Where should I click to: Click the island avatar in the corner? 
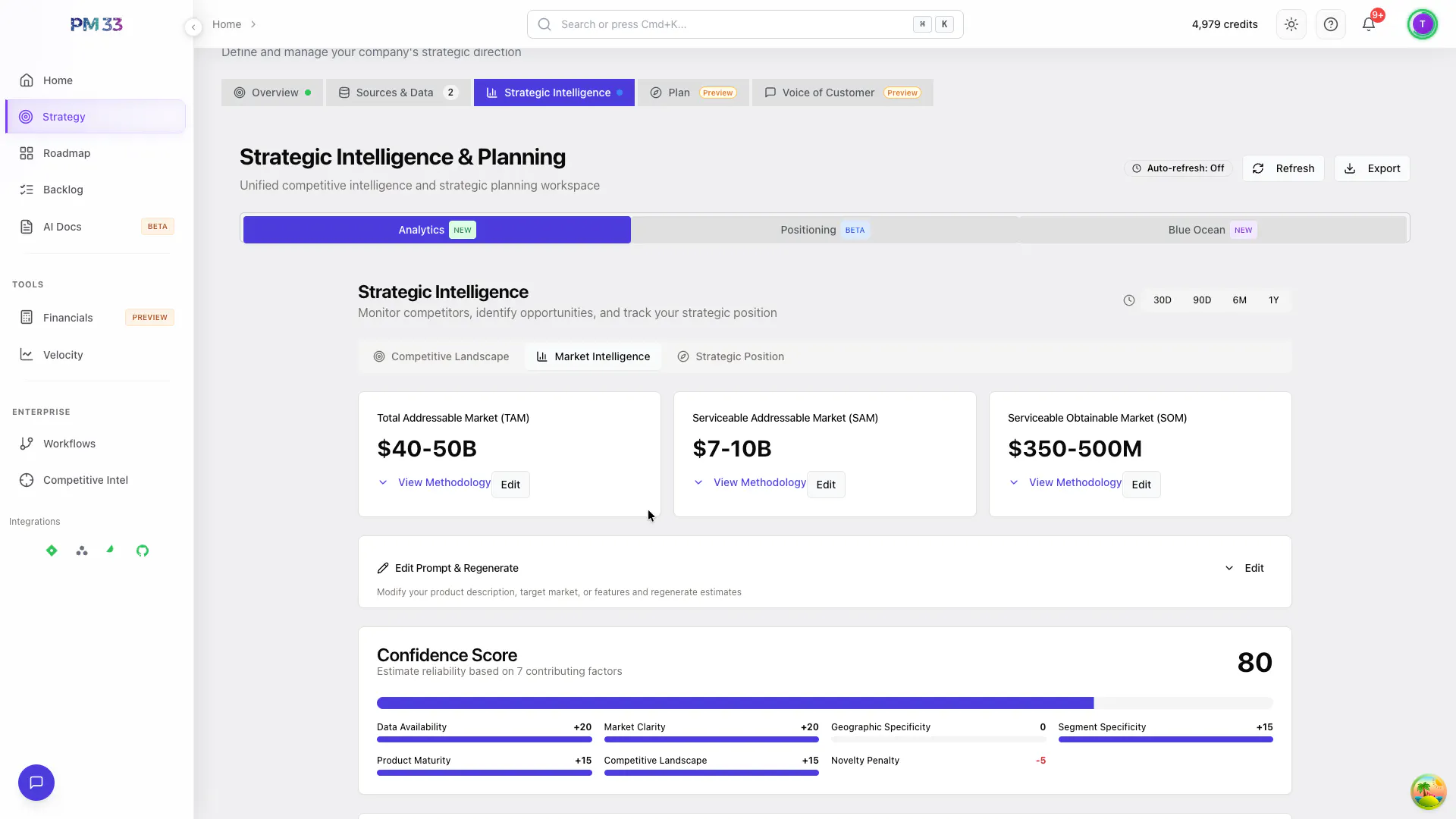(1429, 792)
